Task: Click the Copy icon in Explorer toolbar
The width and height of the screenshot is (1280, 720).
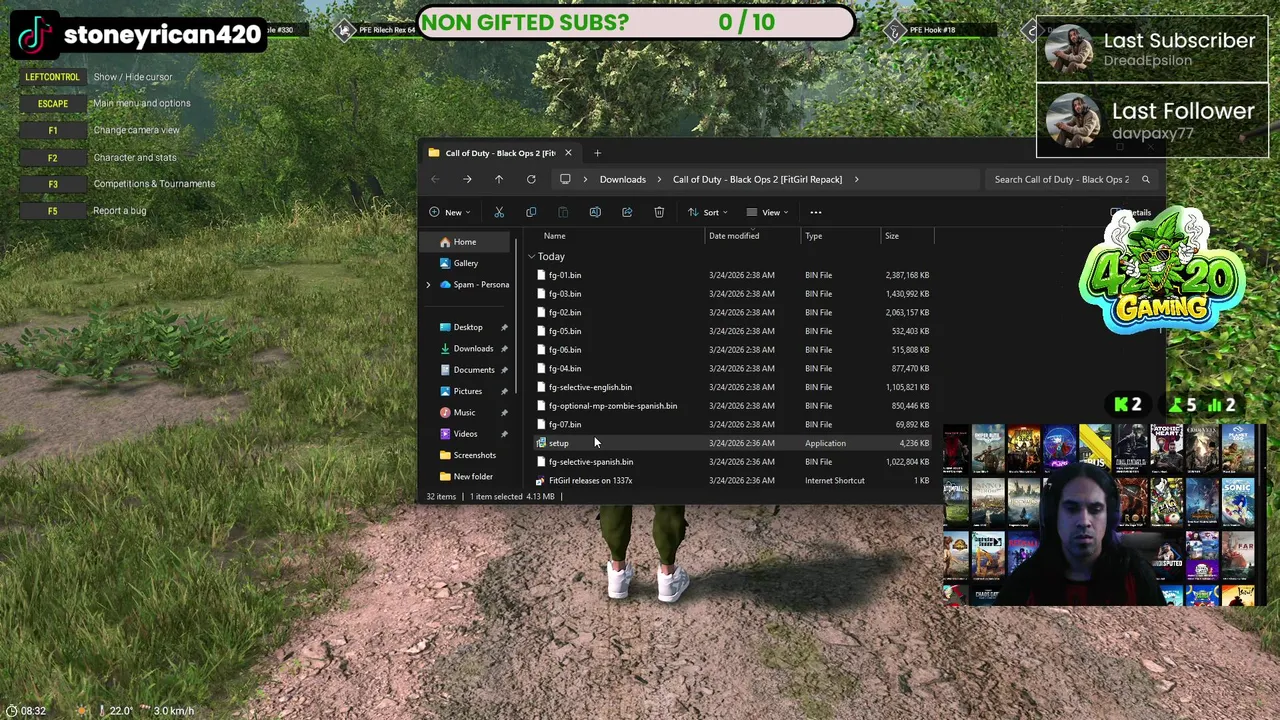Action: (x=531, y=212)
